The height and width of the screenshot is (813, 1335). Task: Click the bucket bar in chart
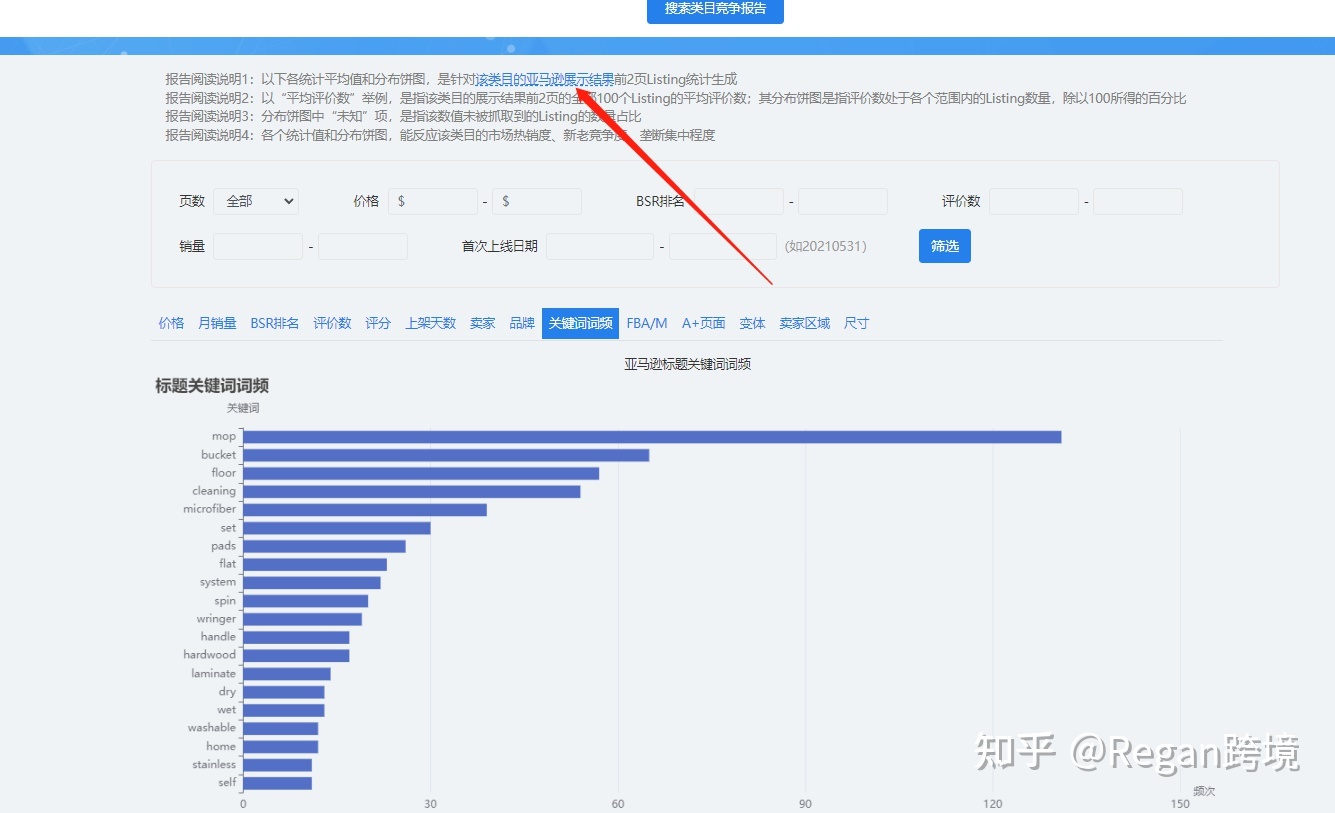[446, 455]
